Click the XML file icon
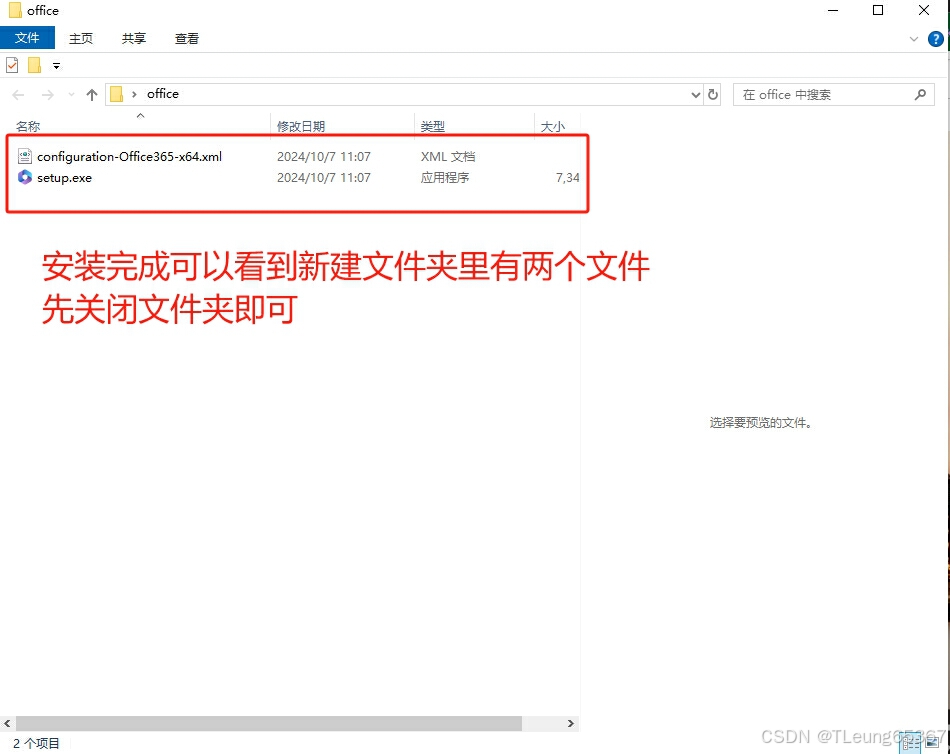This screenshot has width=950, height=754. [25, 156]
